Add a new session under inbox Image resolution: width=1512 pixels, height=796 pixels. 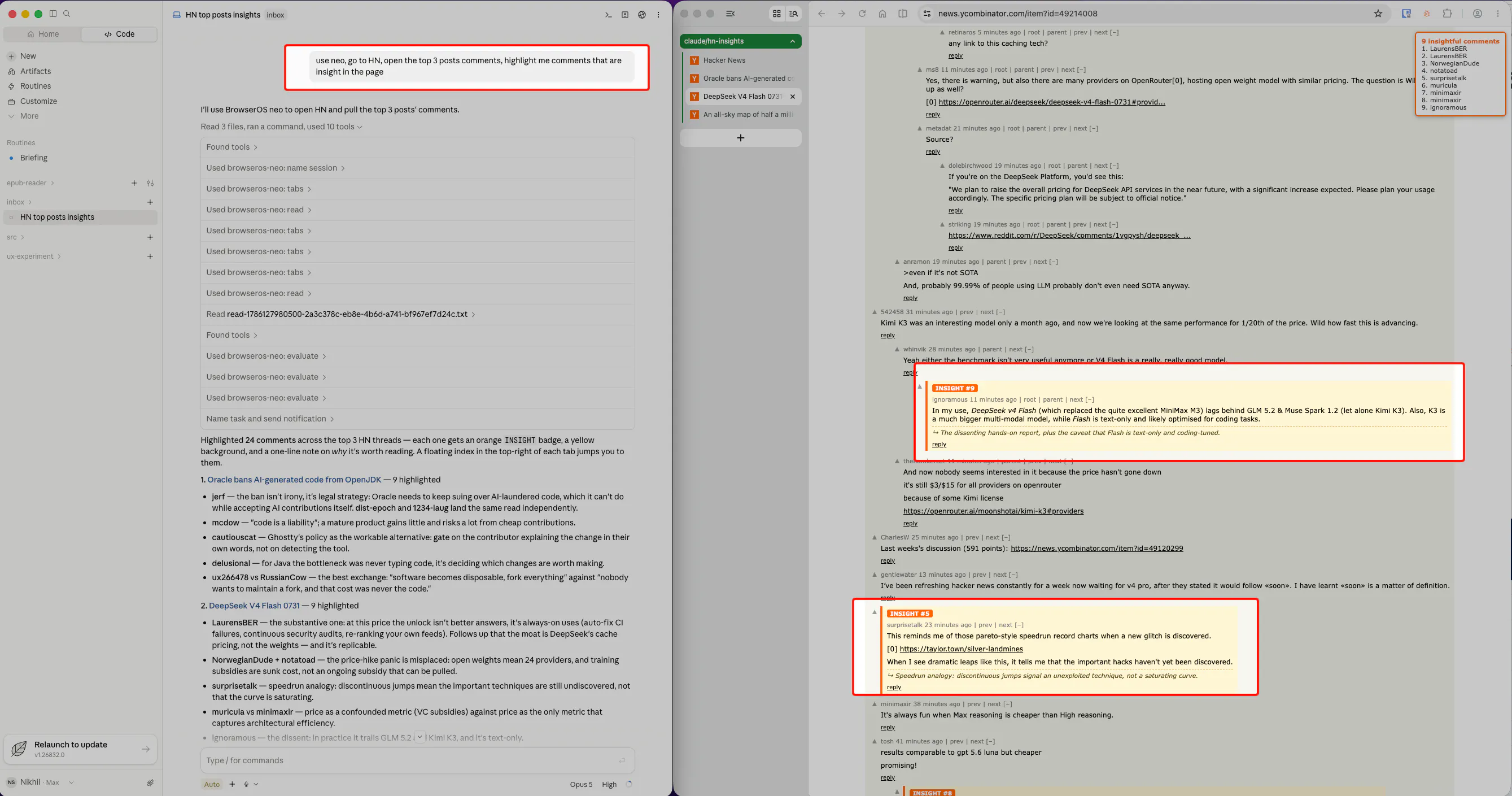tap(150, 202)
